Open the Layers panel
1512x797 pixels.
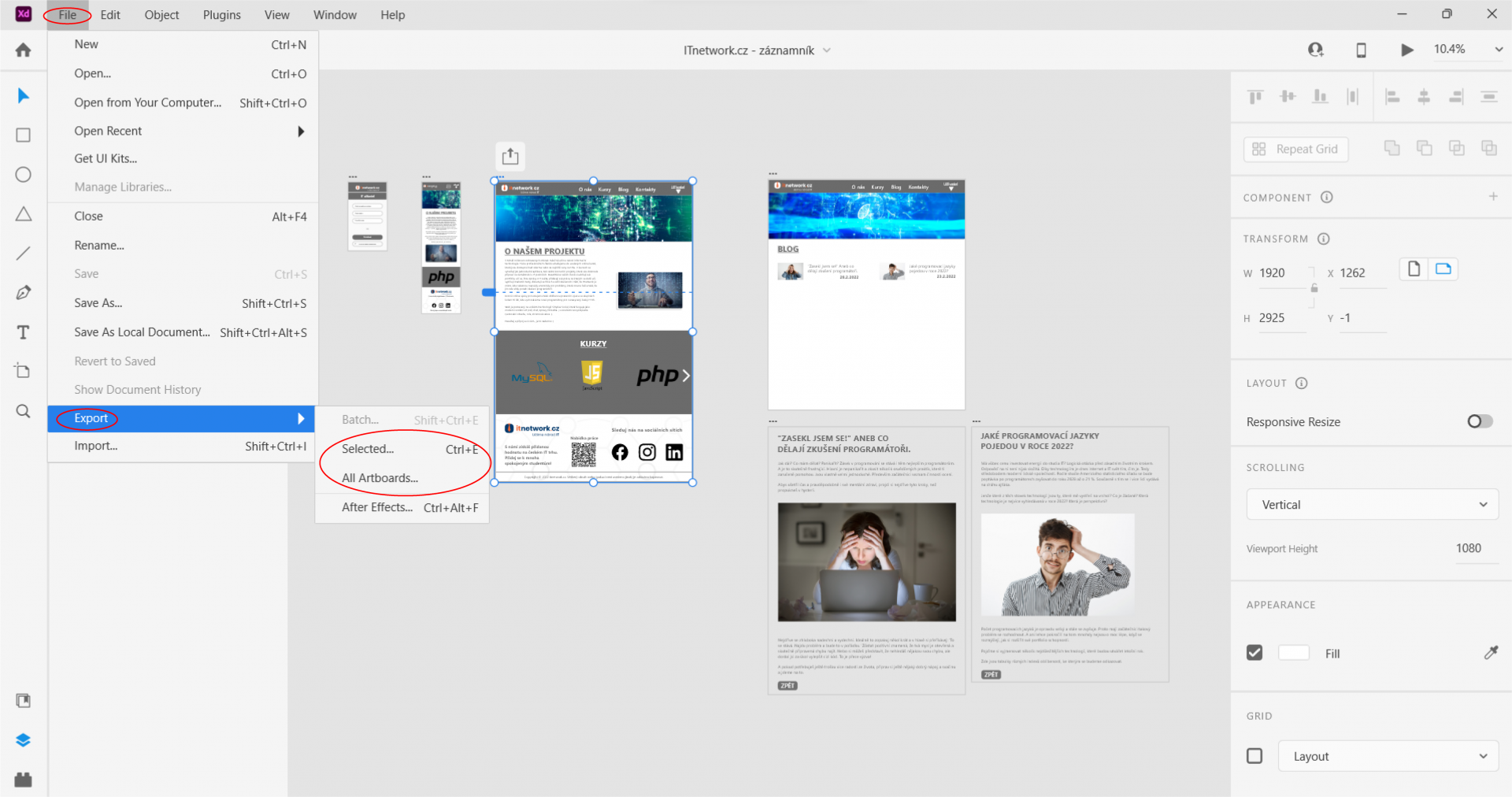[23, 740]
